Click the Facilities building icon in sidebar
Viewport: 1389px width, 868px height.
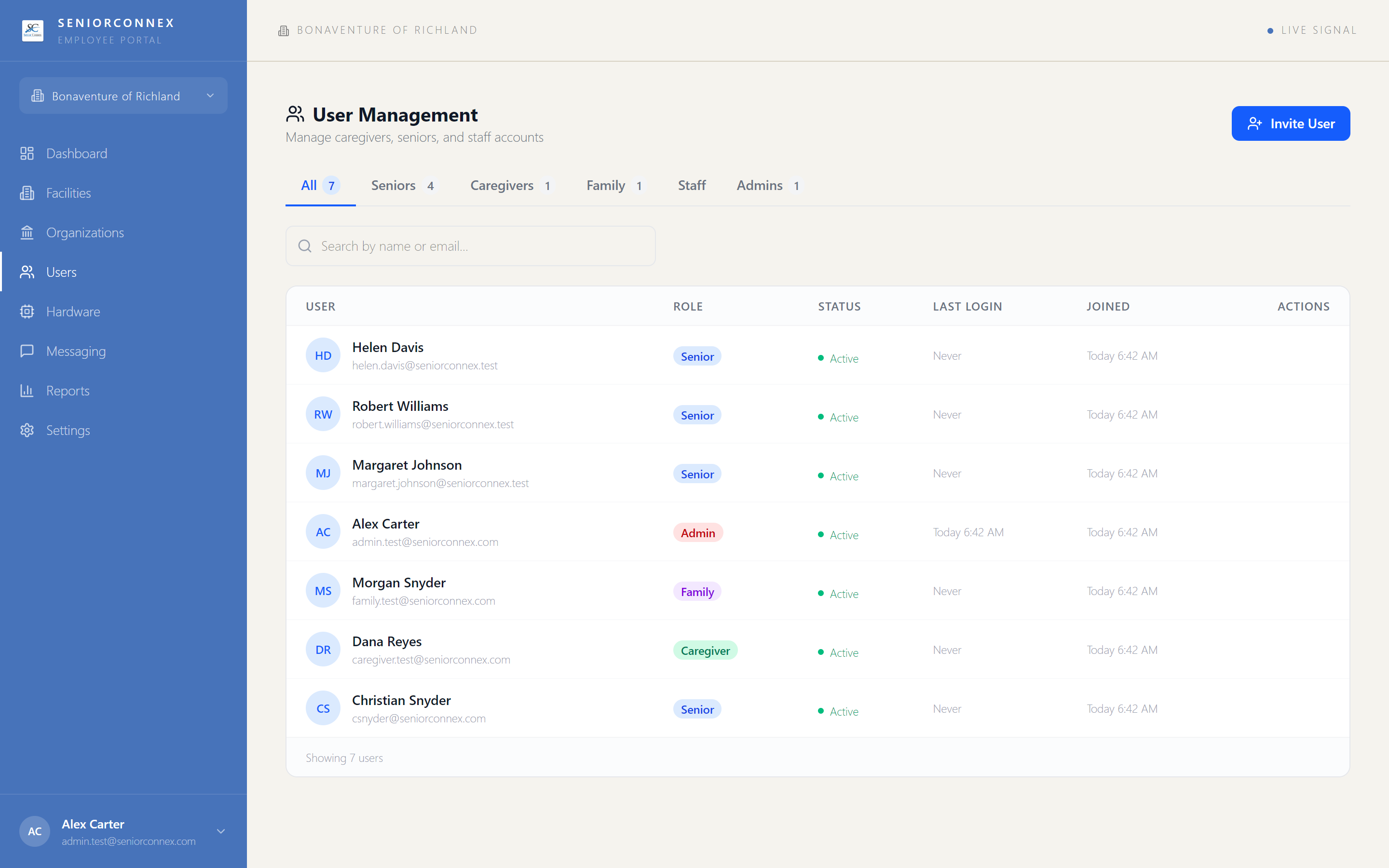click(27, 193)
